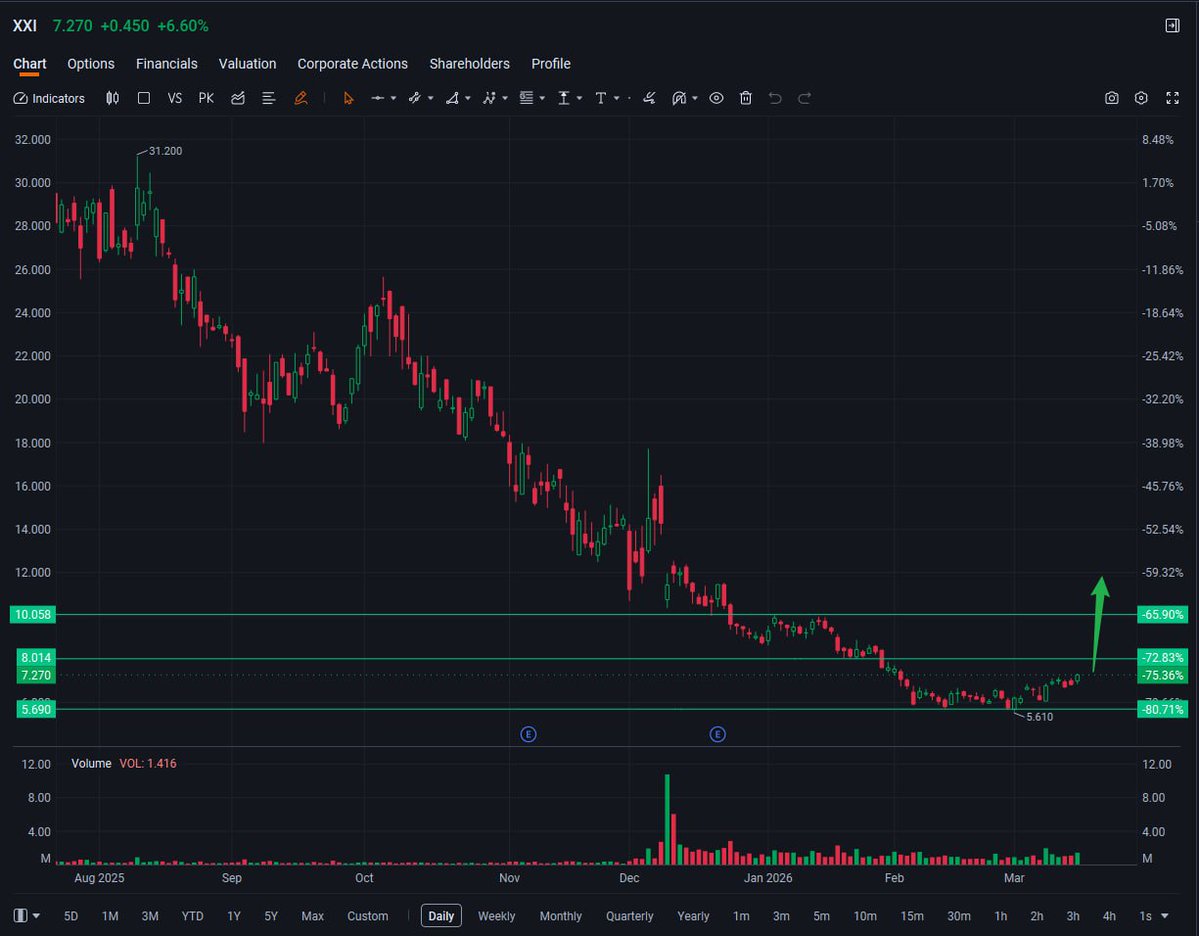The width and height of the screenshot is (1199, 936).
Task: Expand Fibonacci tool dropdown arrow
Action: (x=542, y=98)
